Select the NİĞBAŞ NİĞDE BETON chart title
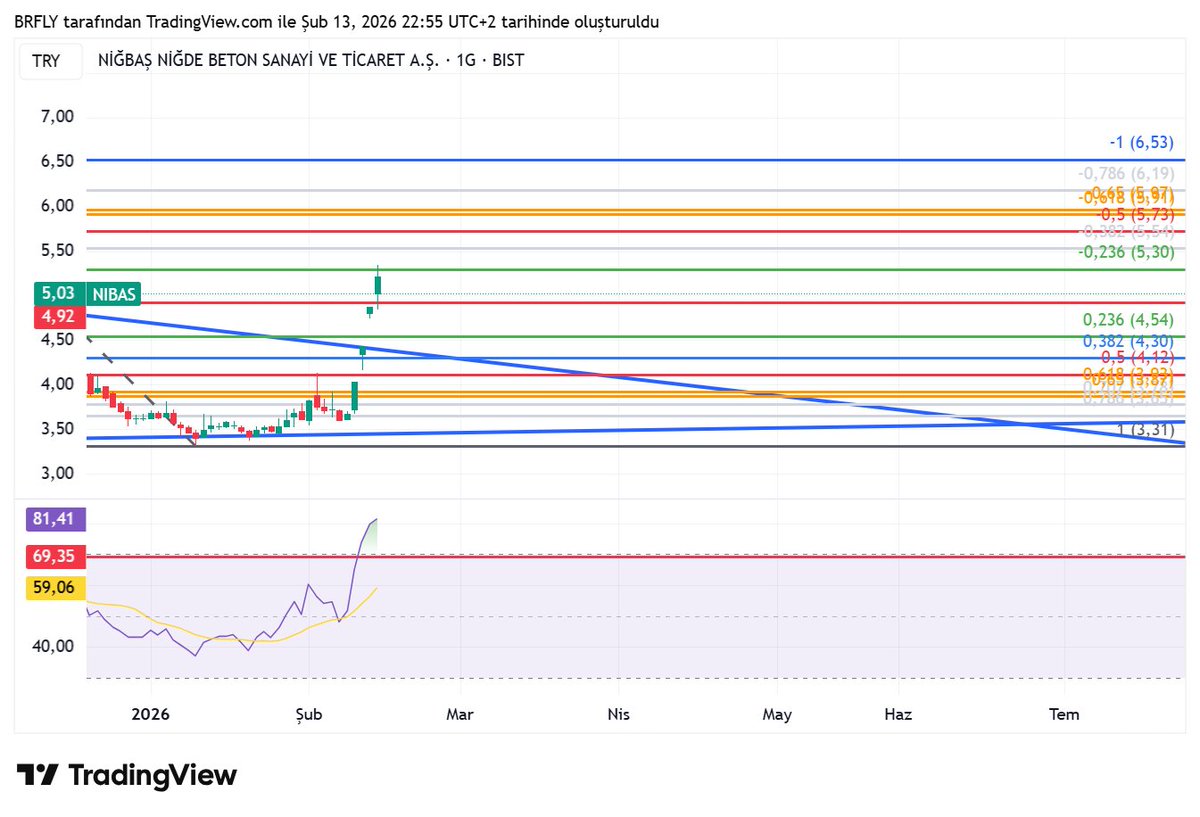This screenshot has height=817, width=1200. tap(311, 60)
